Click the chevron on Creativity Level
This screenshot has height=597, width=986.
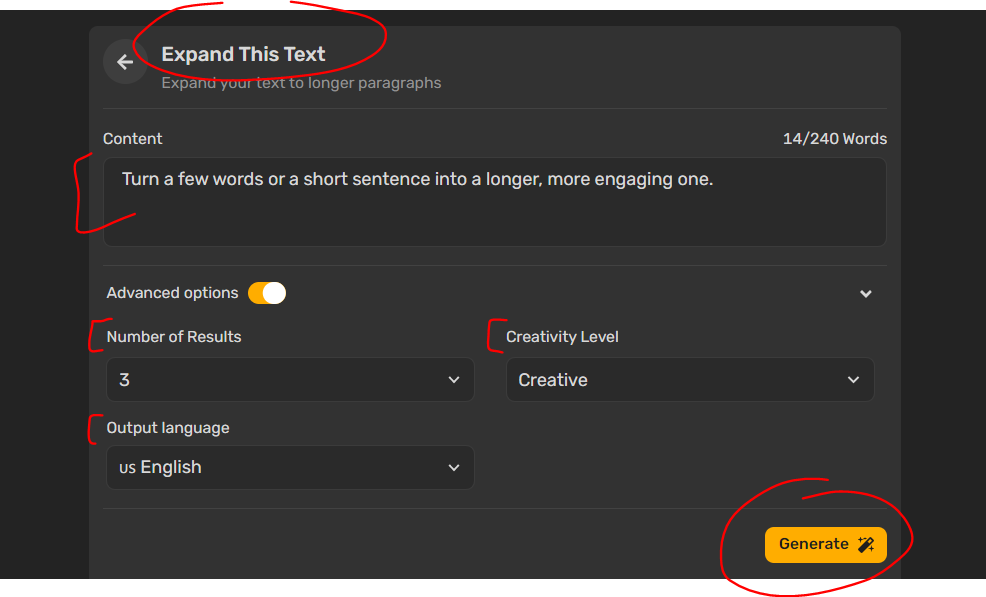point(855,380)
